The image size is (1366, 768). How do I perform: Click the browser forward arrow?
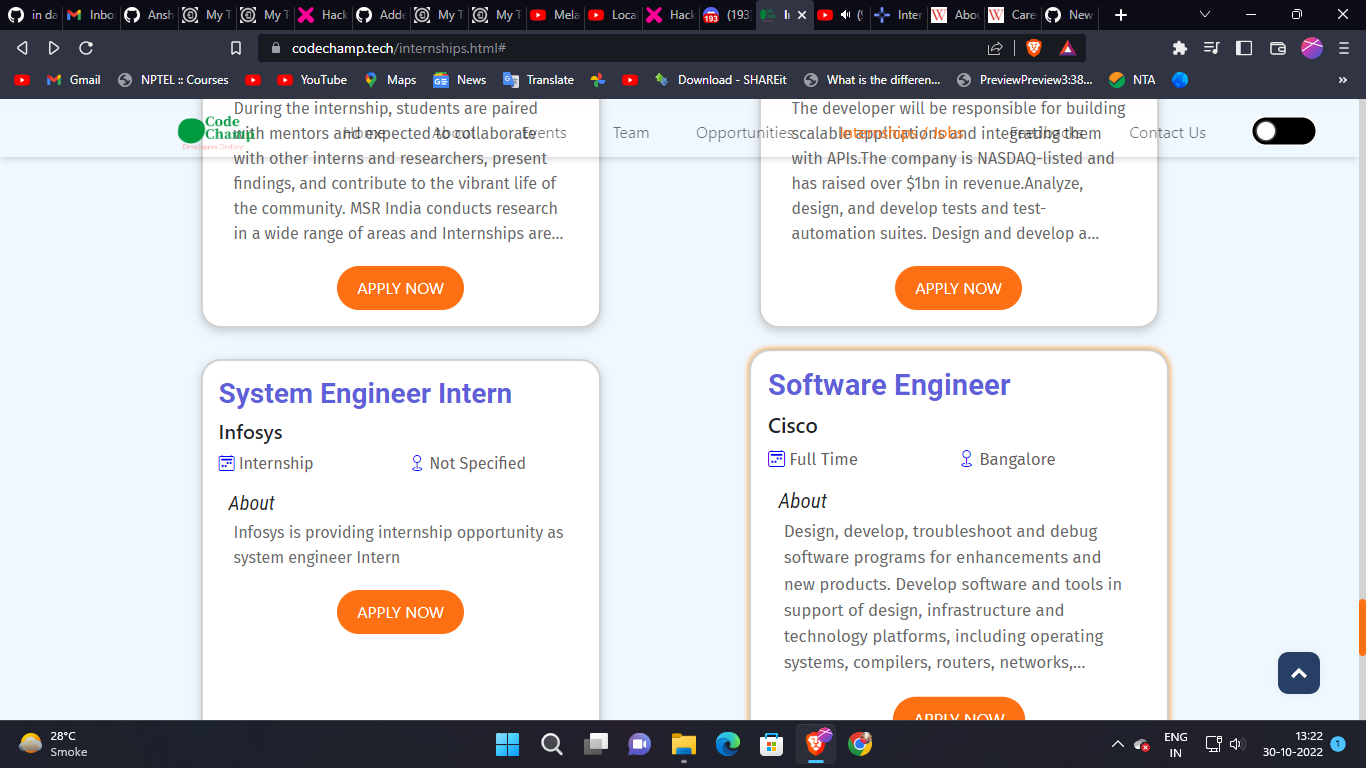54,48
